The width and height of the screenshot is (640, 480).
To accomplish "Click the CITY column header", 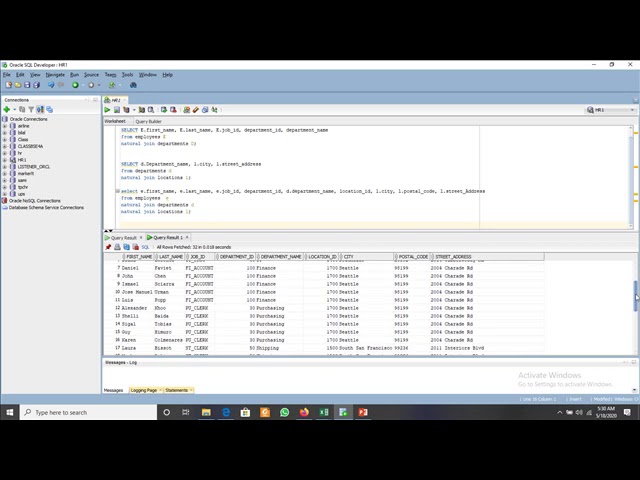I will (x=366, y=257).
